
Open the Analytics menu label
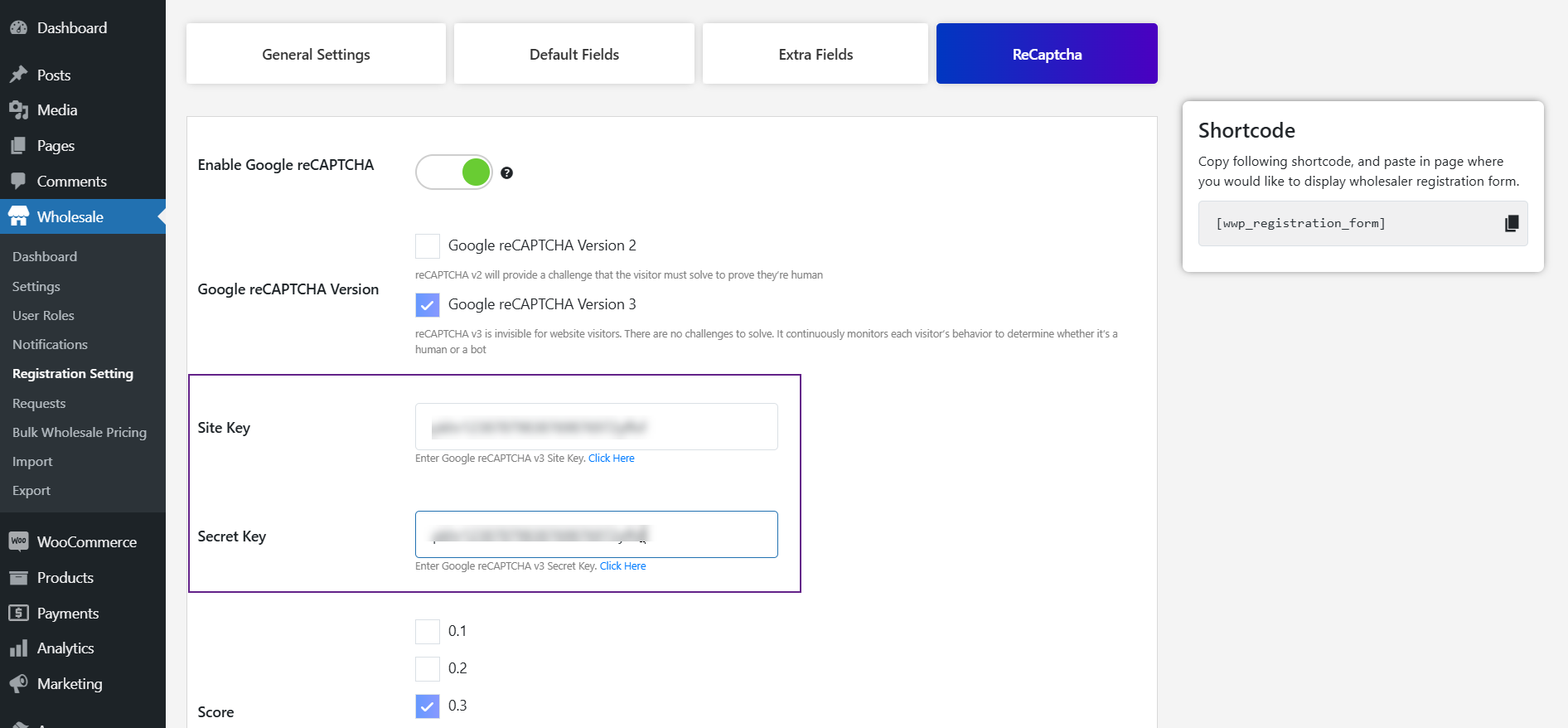pyautogui.click(x=65, y=648)
